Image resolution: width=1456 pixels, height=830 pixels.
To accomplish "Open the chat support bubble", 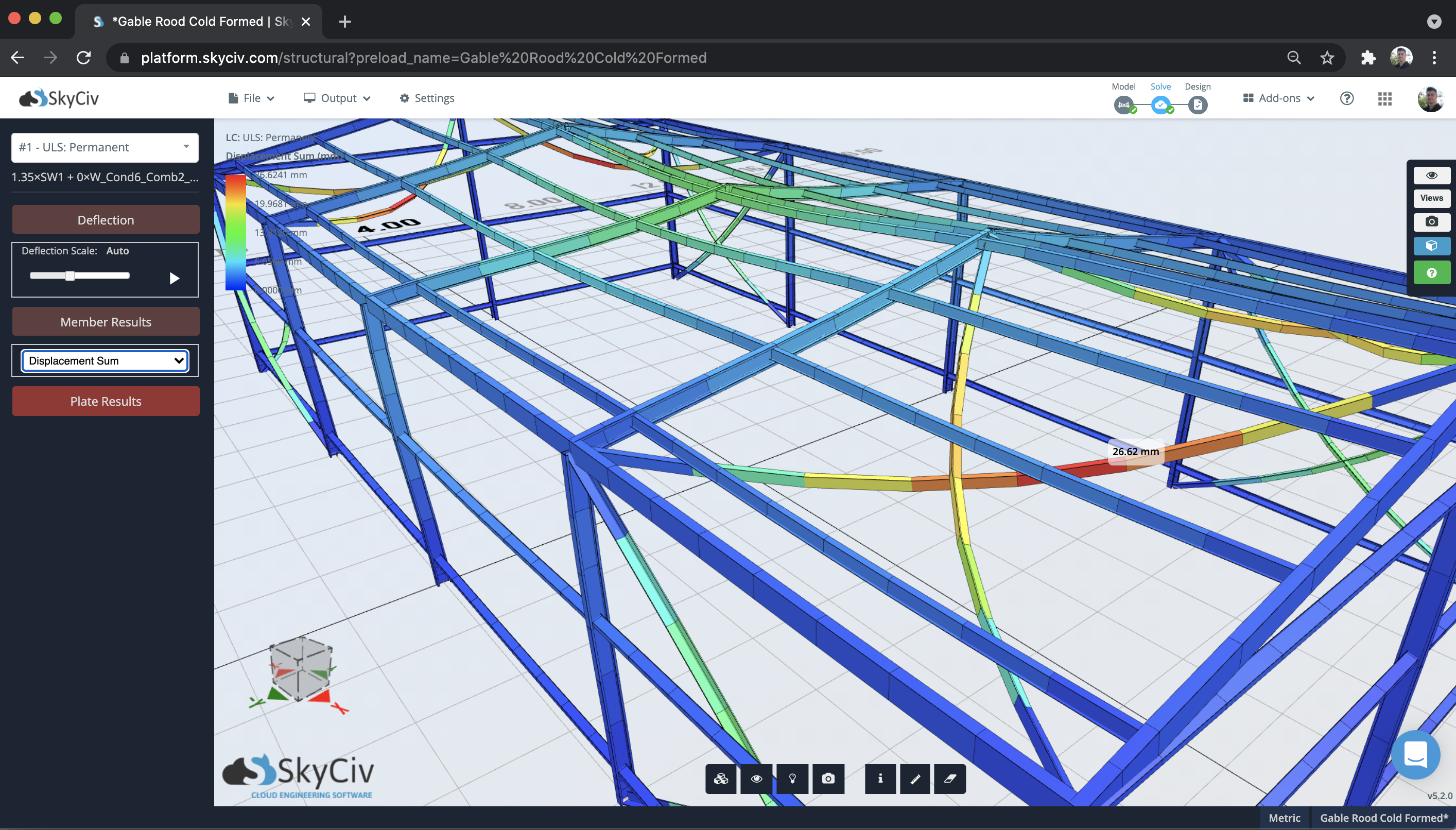I will [1415, 755].
